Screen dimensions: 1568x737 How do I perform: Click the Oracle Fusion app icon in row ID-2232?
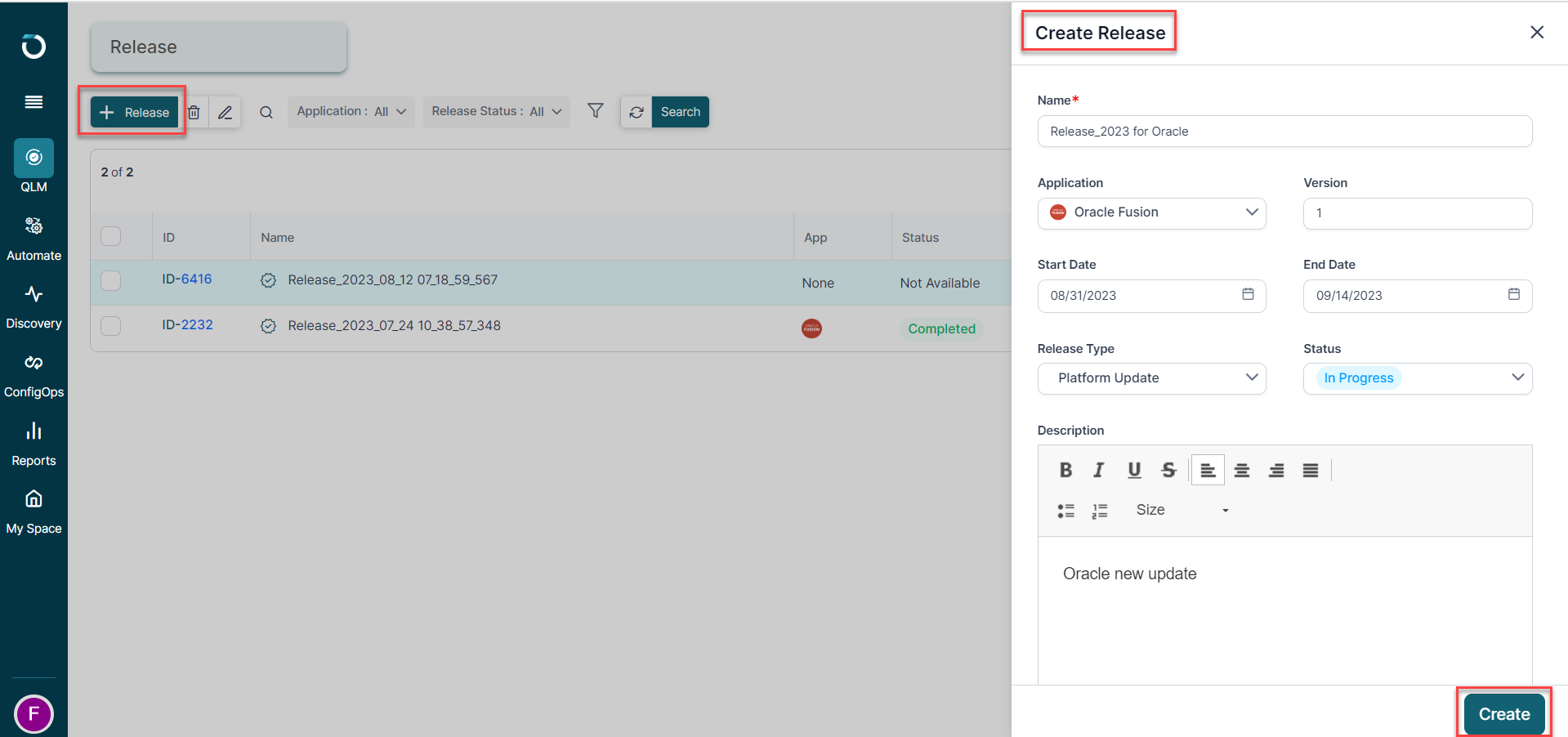pos(811,328)
